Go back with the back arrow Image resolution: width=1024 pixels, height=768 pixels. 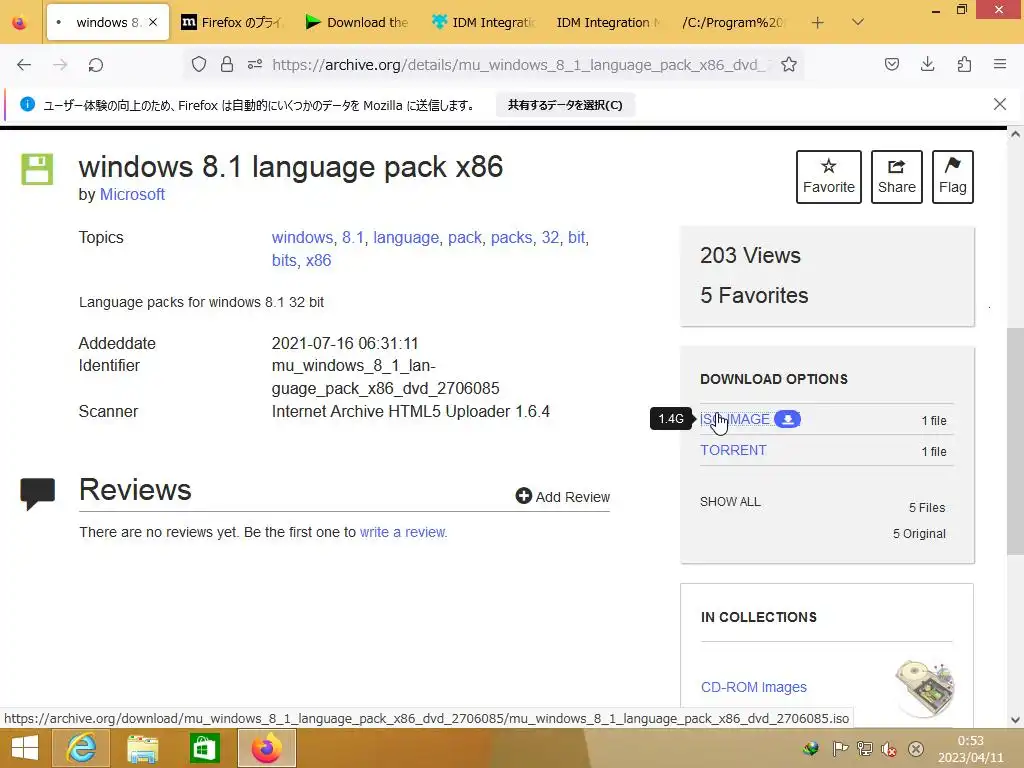[24, 65]
